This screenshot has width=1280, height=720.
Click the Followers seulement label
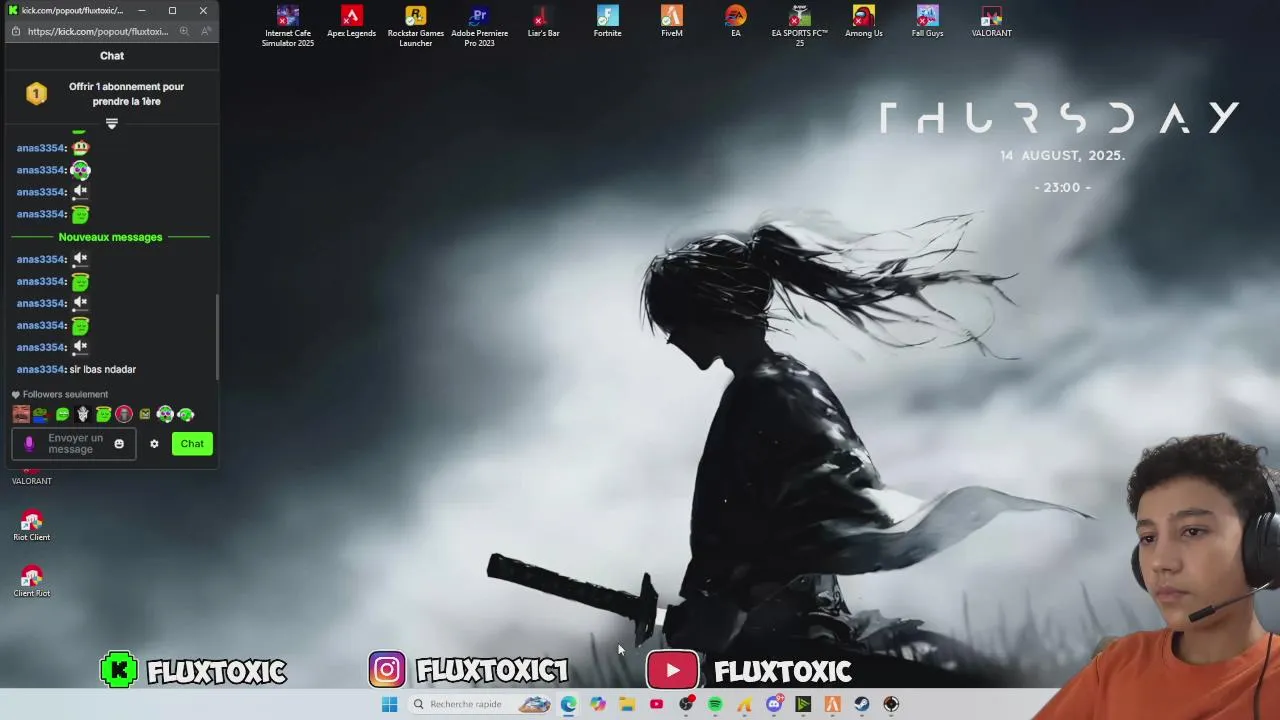(x=65, y=394)
